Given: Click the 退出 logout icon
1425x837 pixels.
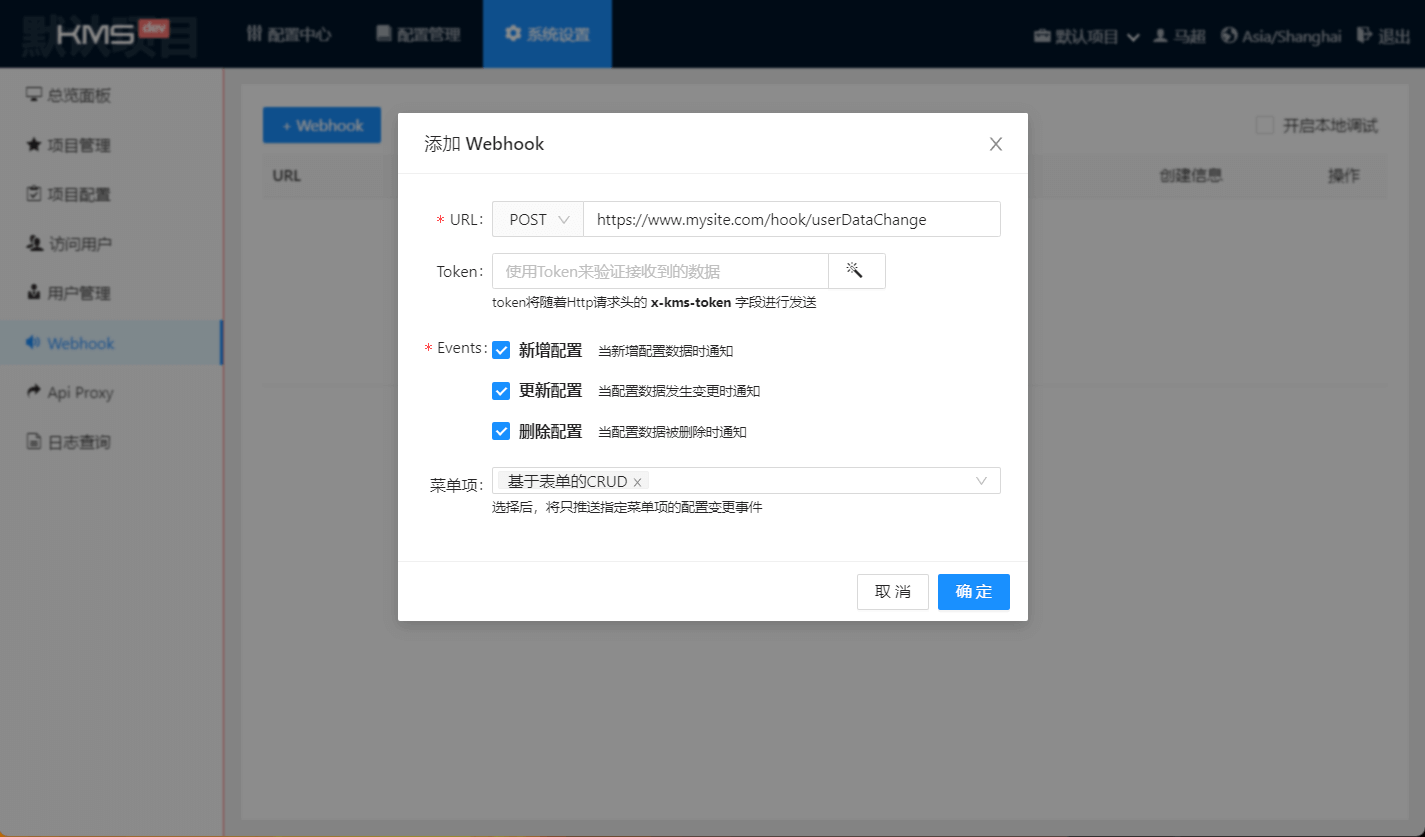Looking at the screenshot, I should click(1364, 35).
